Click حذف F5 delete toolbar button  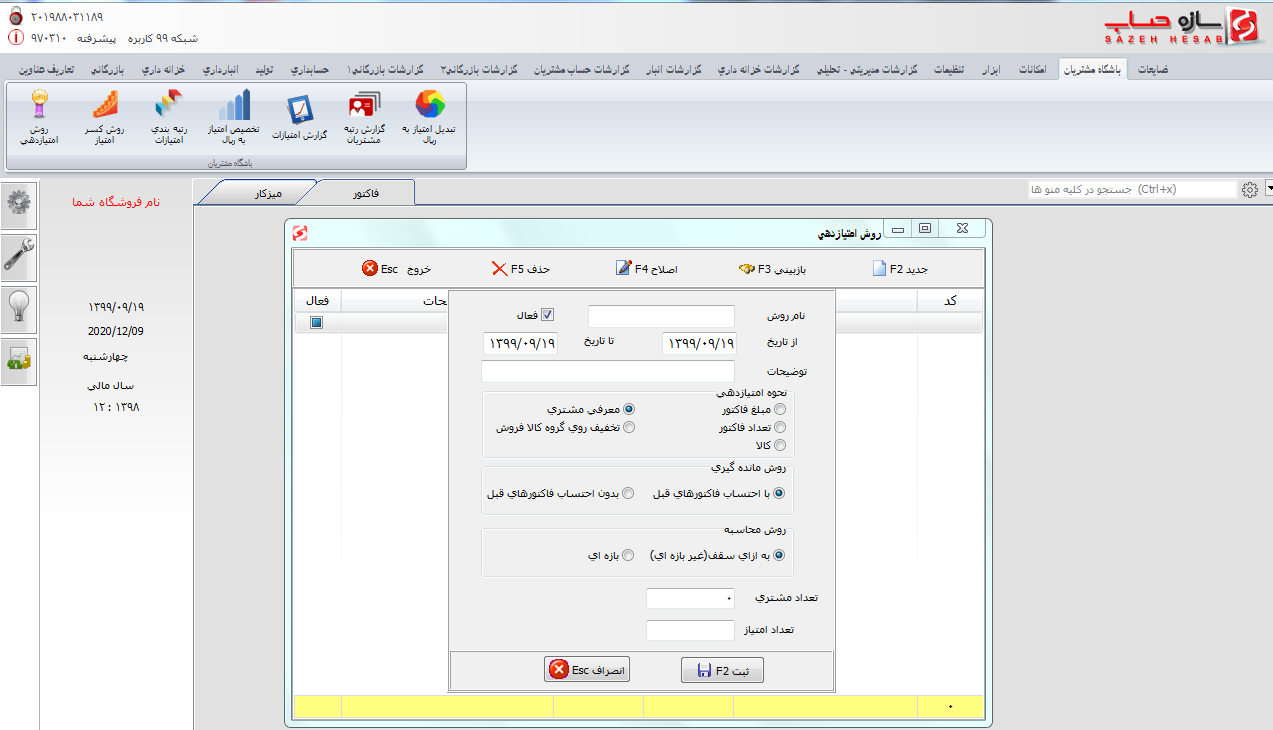click(x=521, y=269)
